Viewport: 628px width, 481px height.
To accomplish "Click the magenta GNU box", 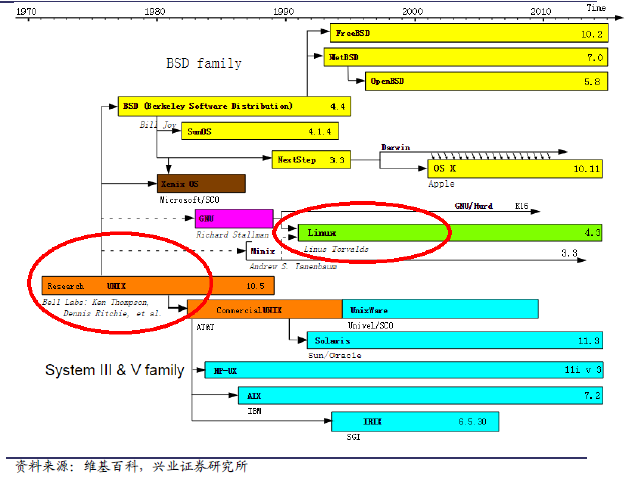I will (x=234, y=219).
